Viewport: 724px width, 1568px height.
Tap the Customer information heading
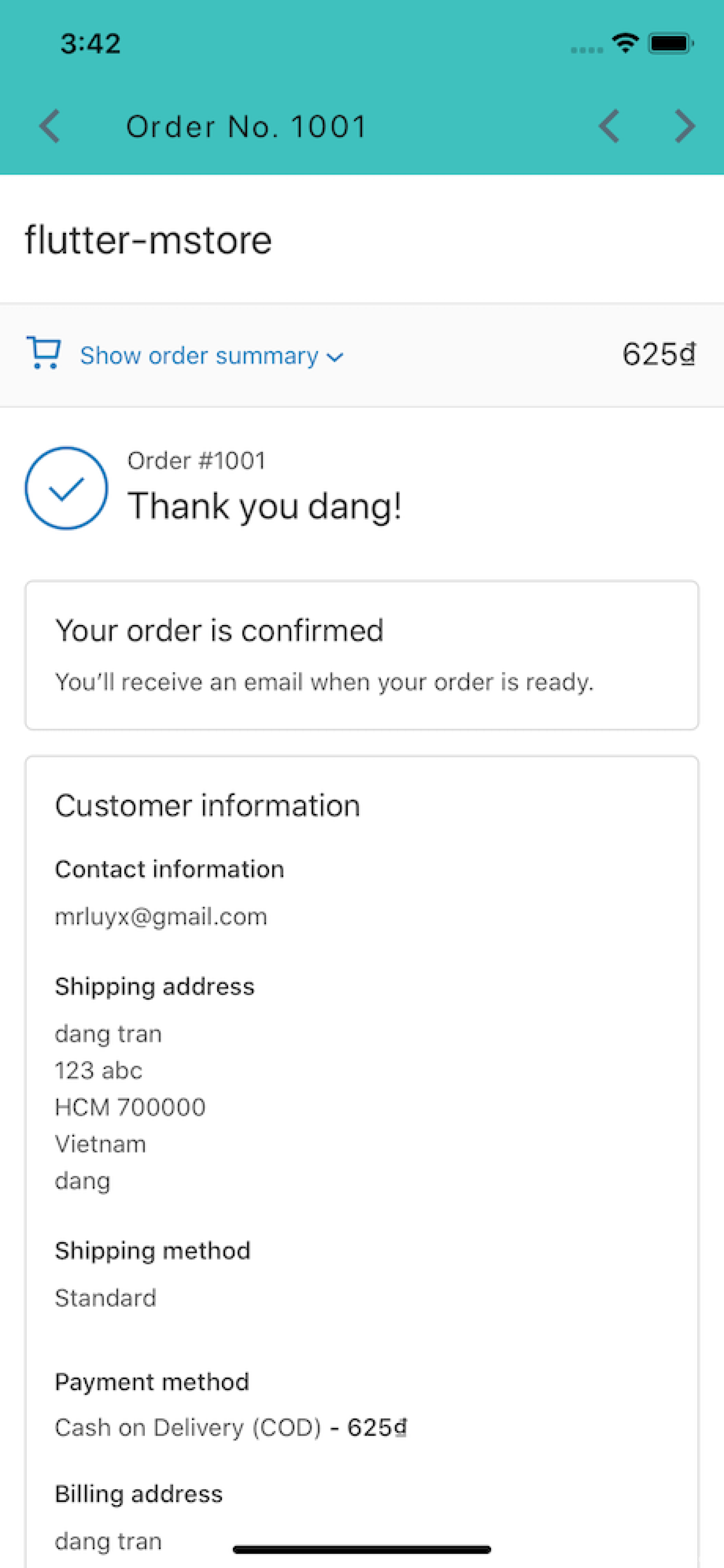207,805
